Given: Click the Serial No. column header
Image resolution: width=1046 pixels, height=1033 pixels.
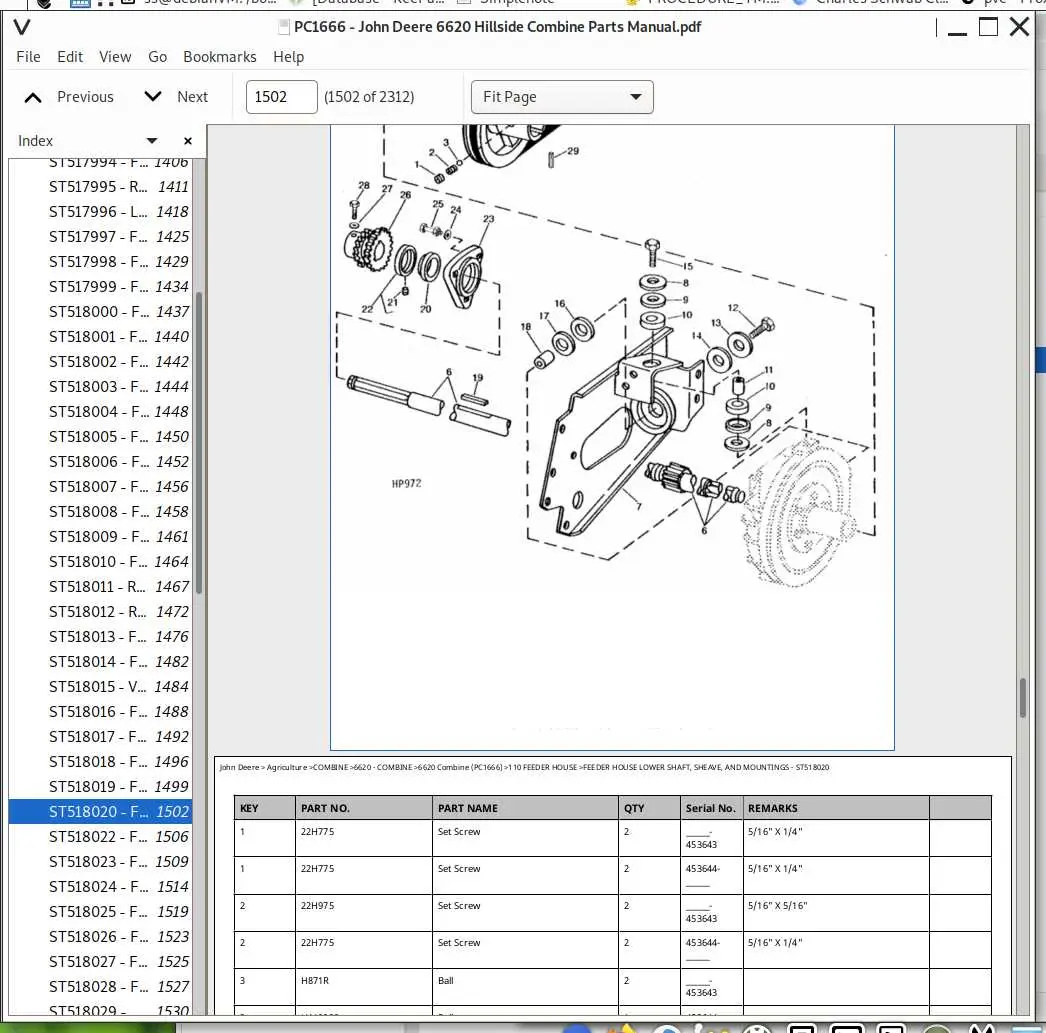Looking at the screenshot, I should [710, 808].
